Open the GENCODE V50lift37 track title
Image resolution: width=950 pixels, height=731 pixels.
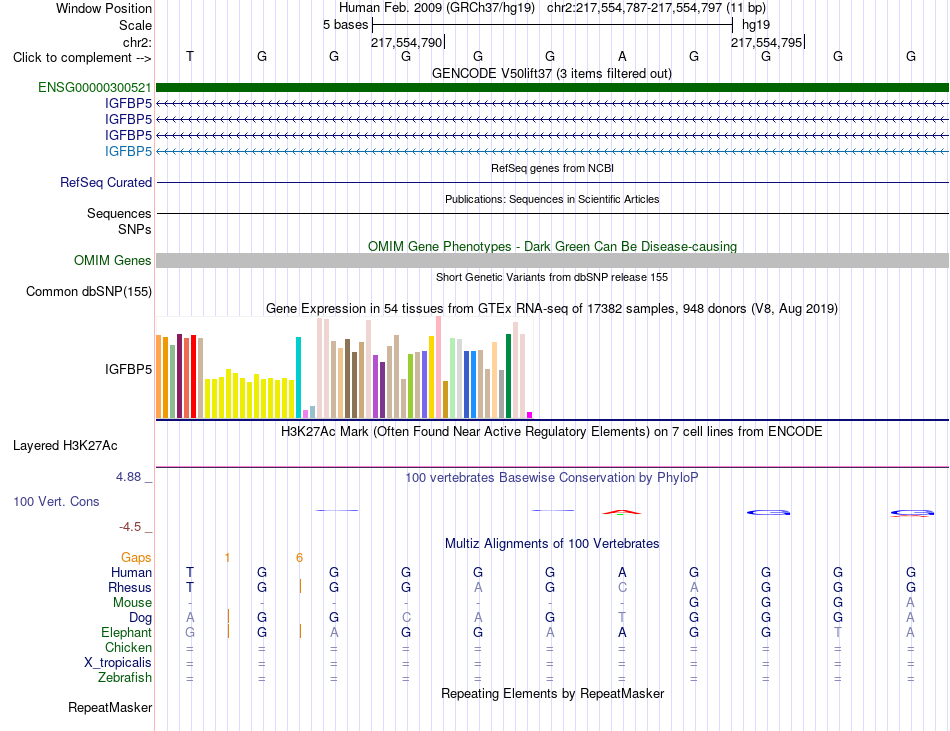pyautogui.click(x=551, y=74)
